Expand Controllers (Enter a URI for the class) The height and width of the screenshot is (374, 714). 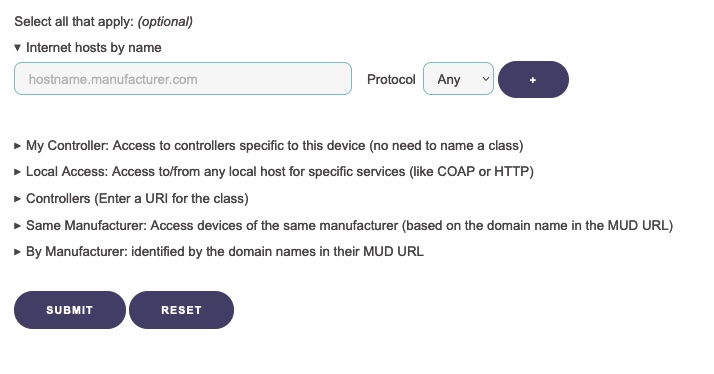(x=132, y=199)
